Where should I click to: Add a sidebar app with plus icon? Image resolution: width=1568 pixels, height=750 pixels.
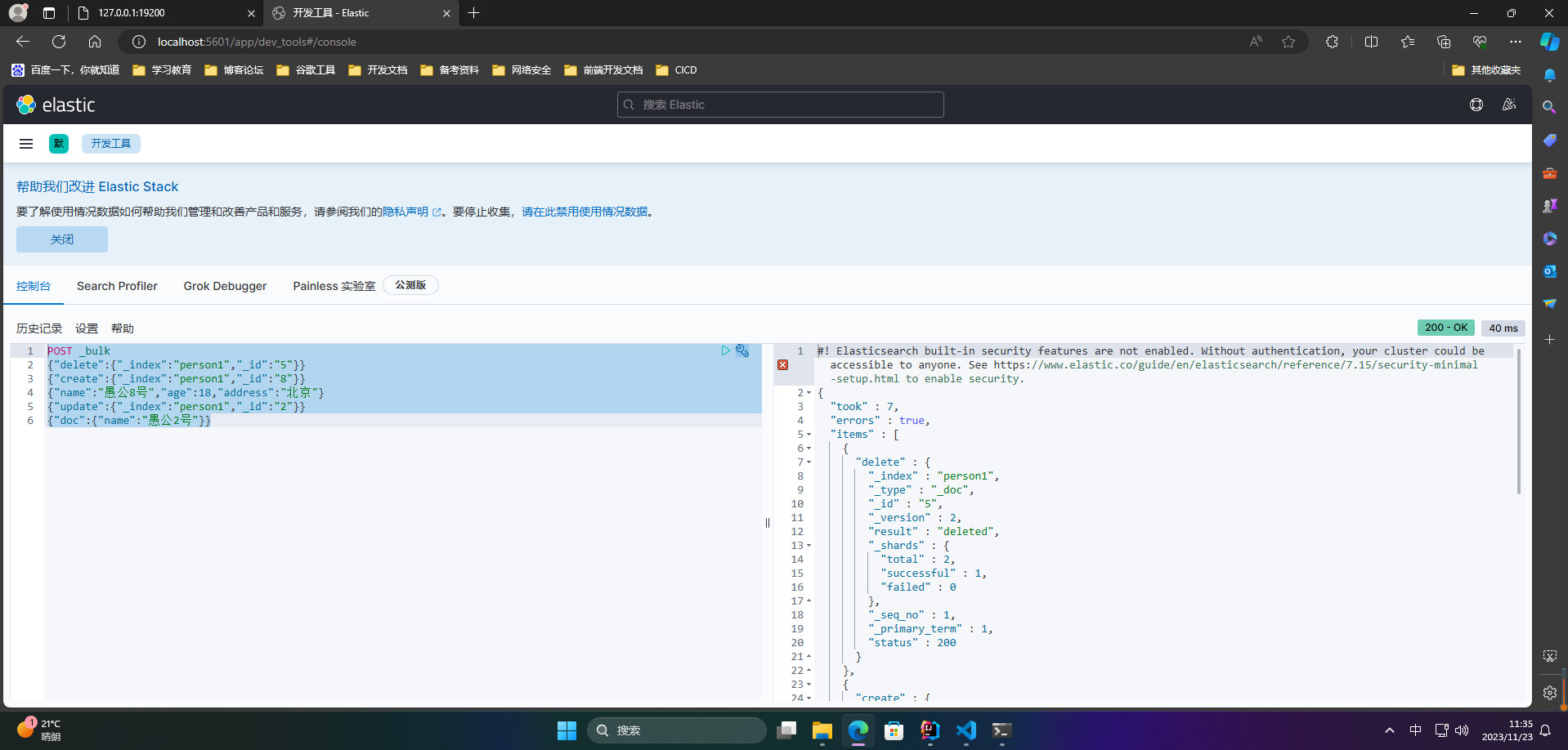(1549, 339)
